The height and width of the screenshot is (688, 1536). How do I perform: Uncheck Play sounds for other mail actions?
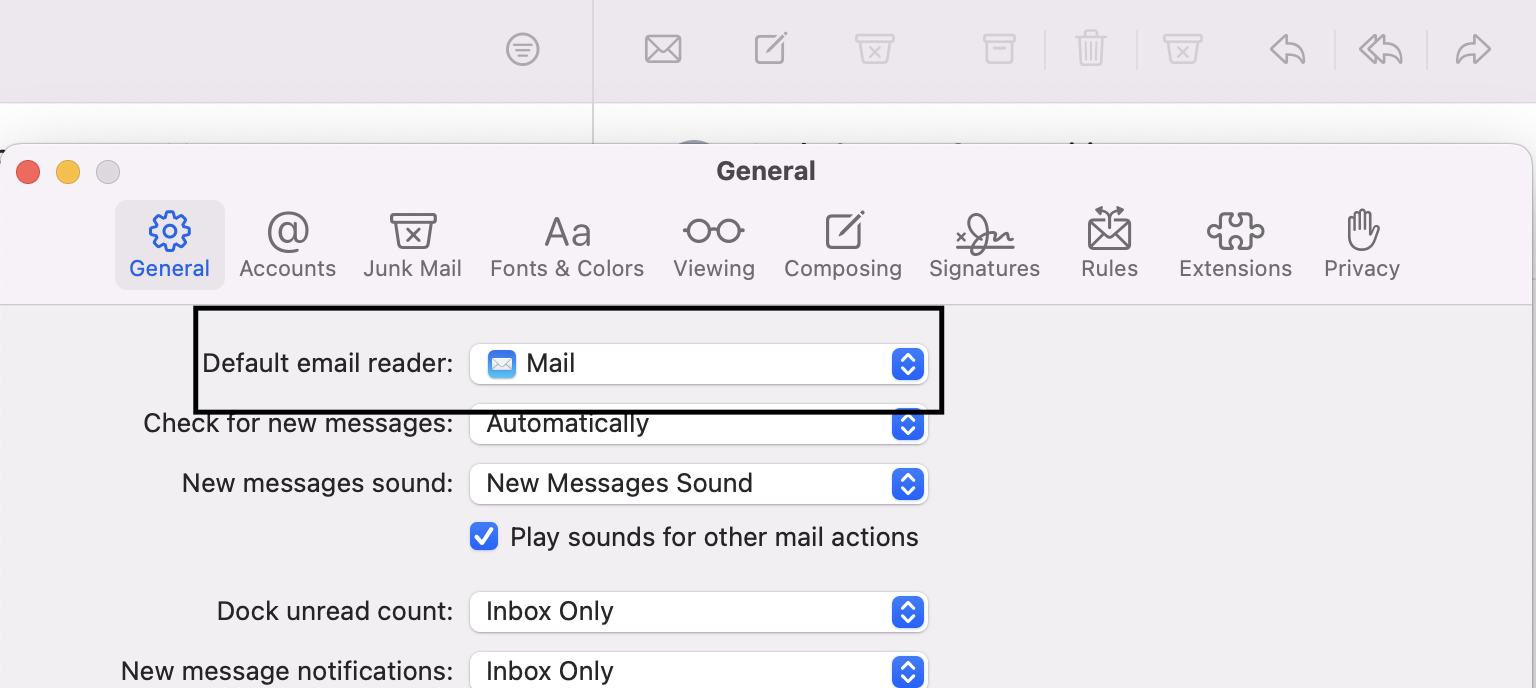(x=484, y=537)
